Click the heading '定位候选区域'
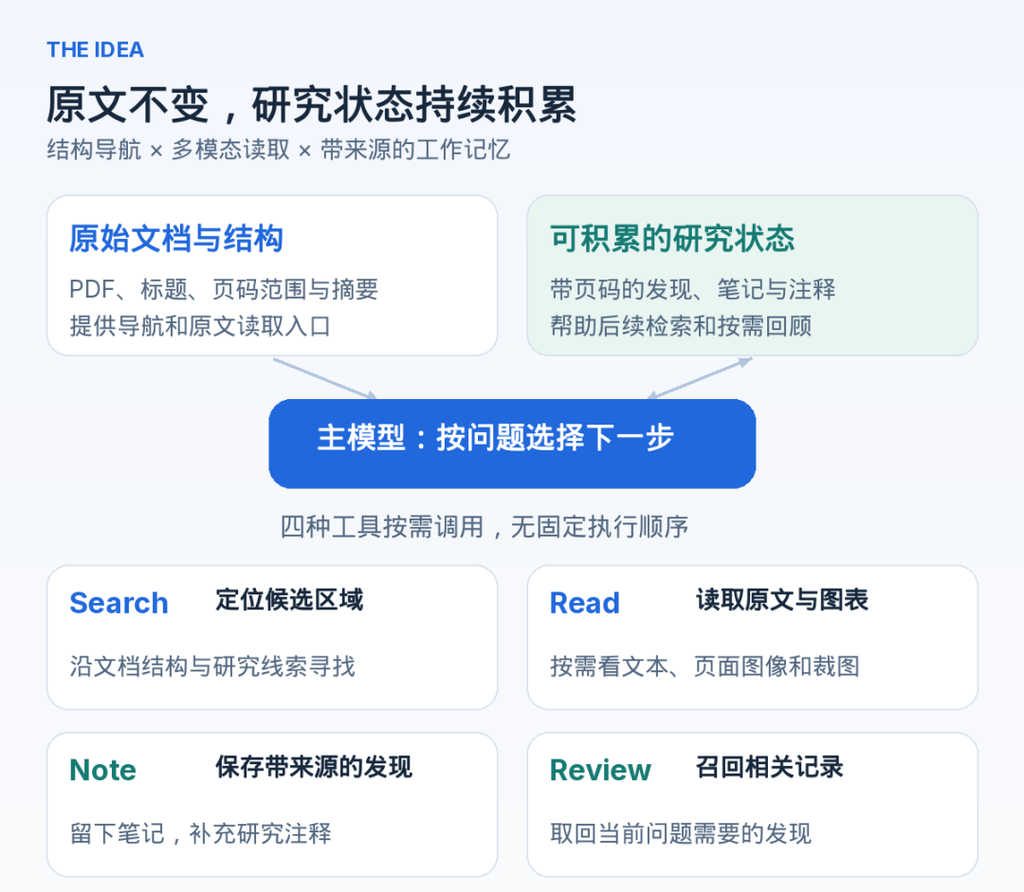The image size is (1024, 892). 289,599
